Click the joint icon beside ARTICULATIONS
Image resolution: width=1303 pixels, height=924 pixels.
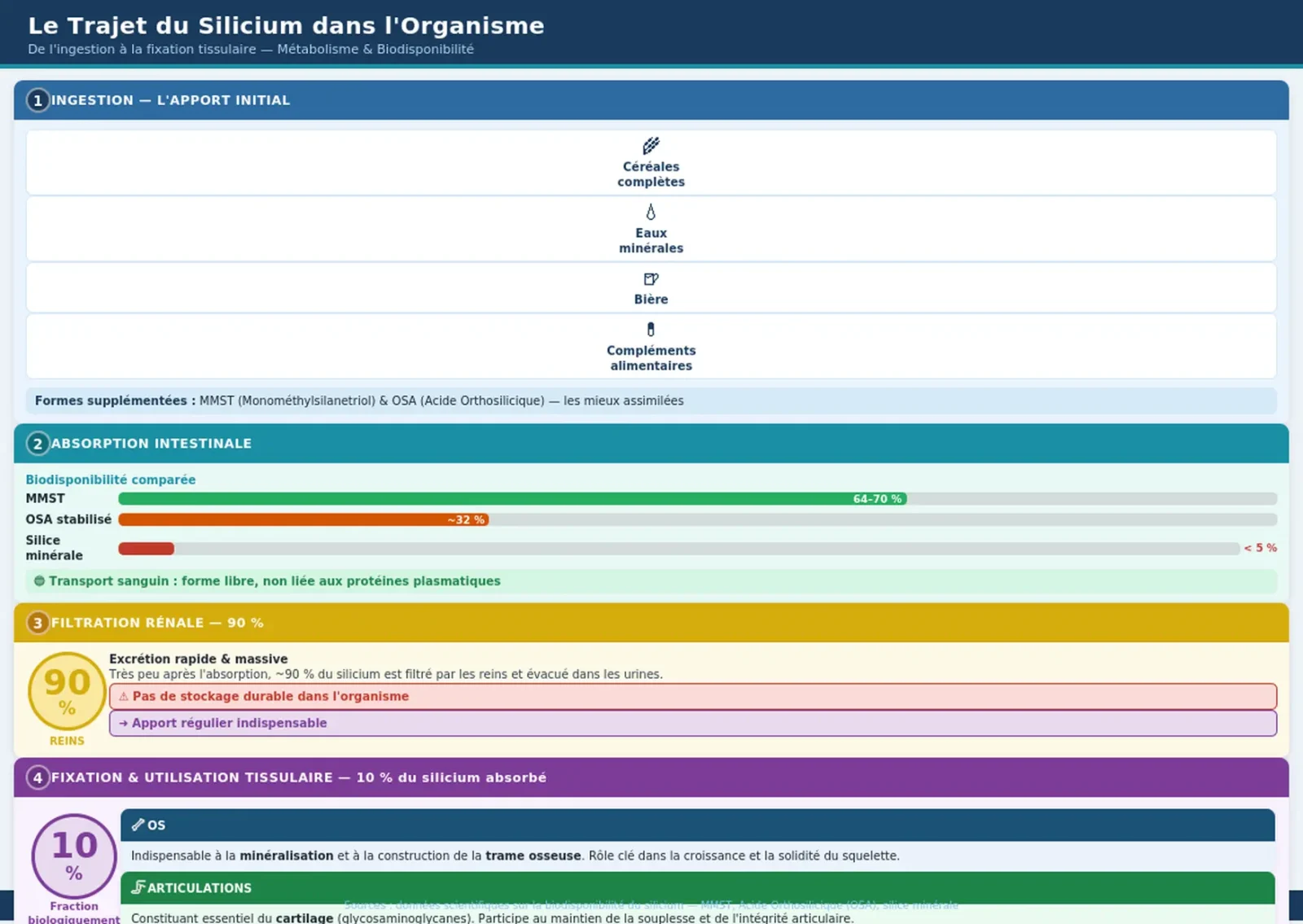tap(138, 887)
